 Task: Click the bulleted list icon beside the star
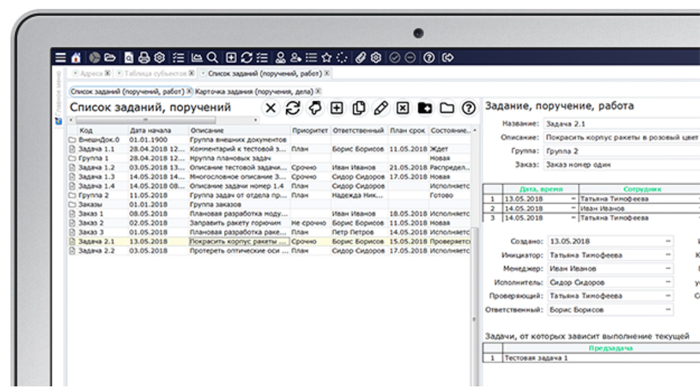click(311, 58)
